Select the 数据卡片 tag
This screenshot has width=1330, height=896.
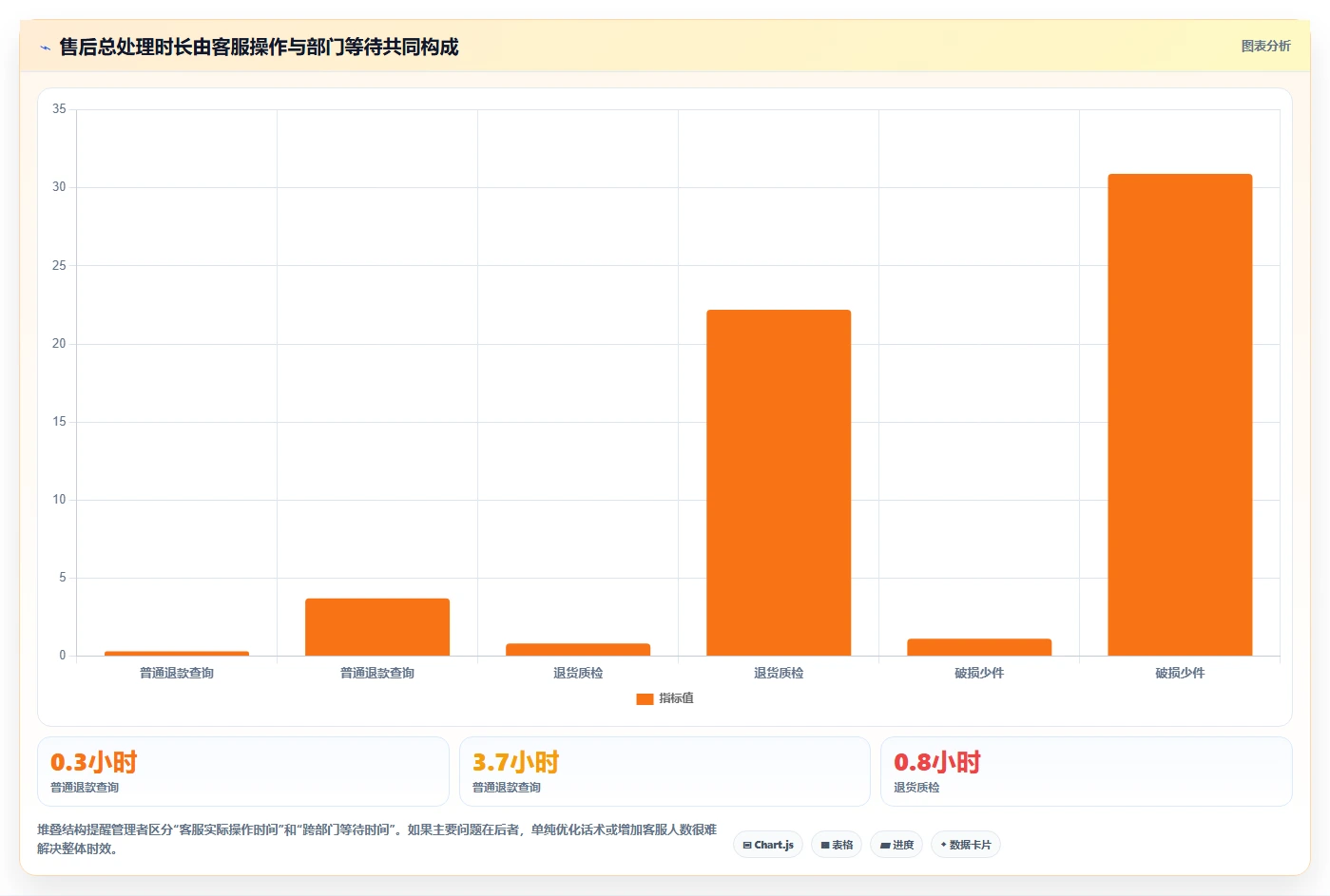point(966,845)
